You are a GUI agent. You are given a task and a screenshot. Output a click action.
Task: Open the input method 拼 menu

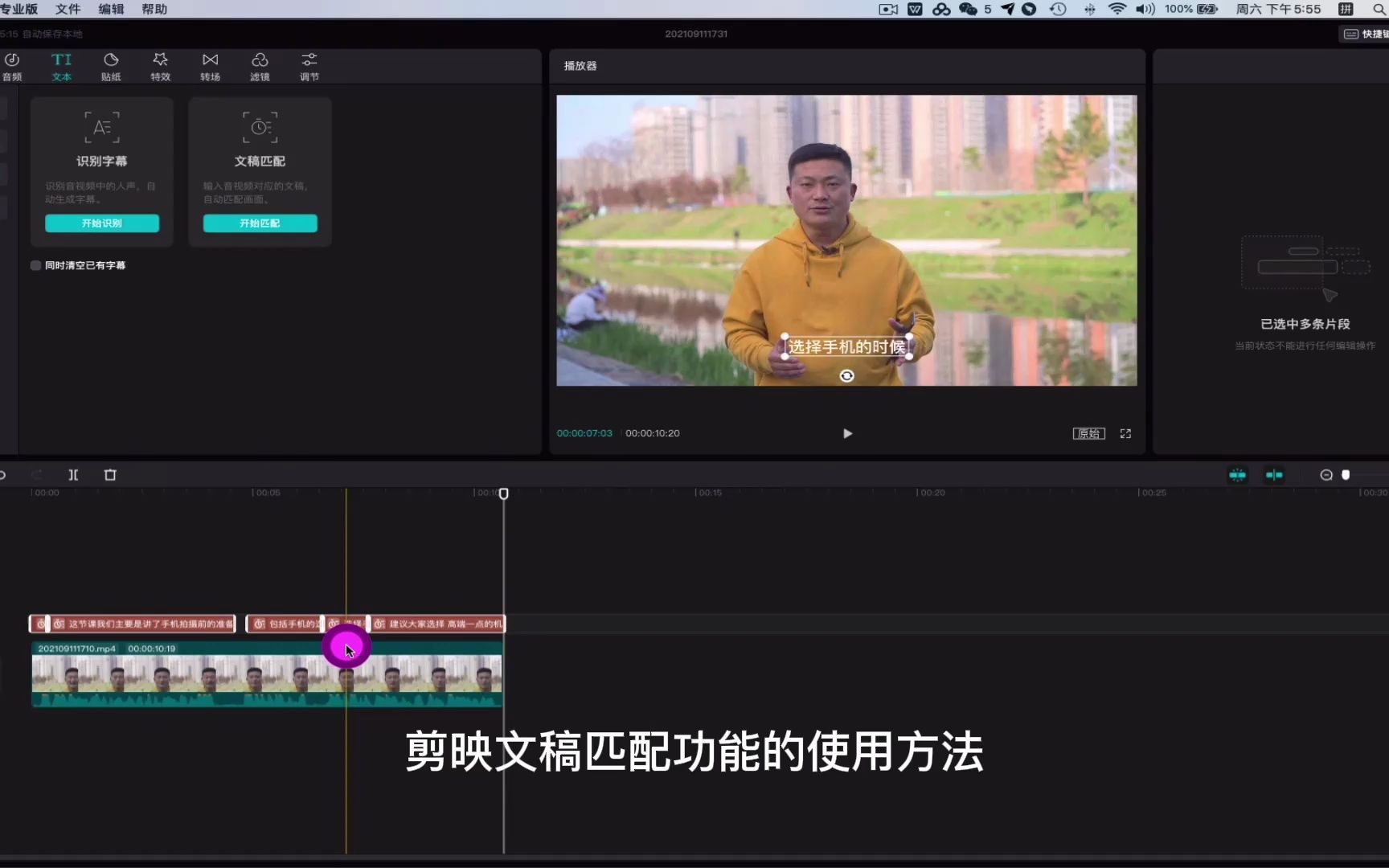coord(1347,9)
